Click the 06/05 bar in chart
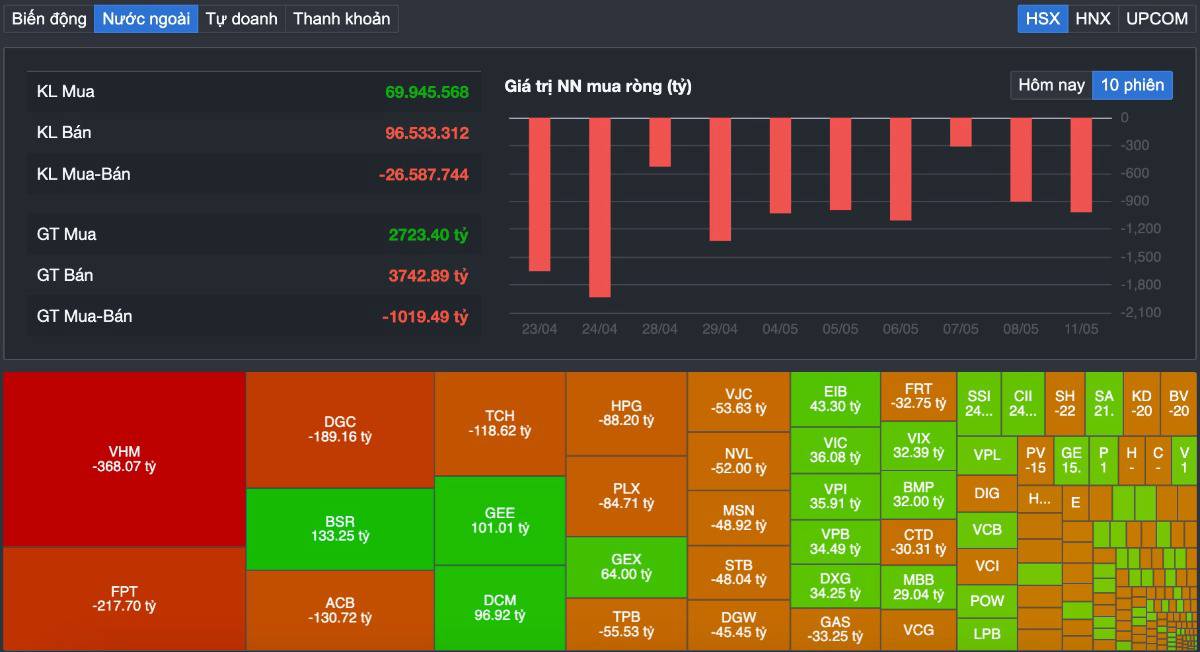 (900, 169)
